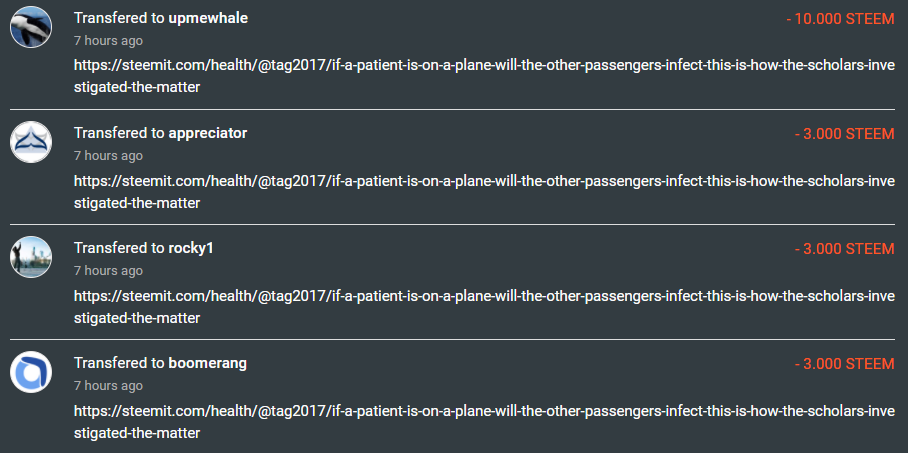The height and width of the screenshot is (453, 908).
Task: Click the -3.000 STEEM amount for appreciator
Action: pos(844,133)
